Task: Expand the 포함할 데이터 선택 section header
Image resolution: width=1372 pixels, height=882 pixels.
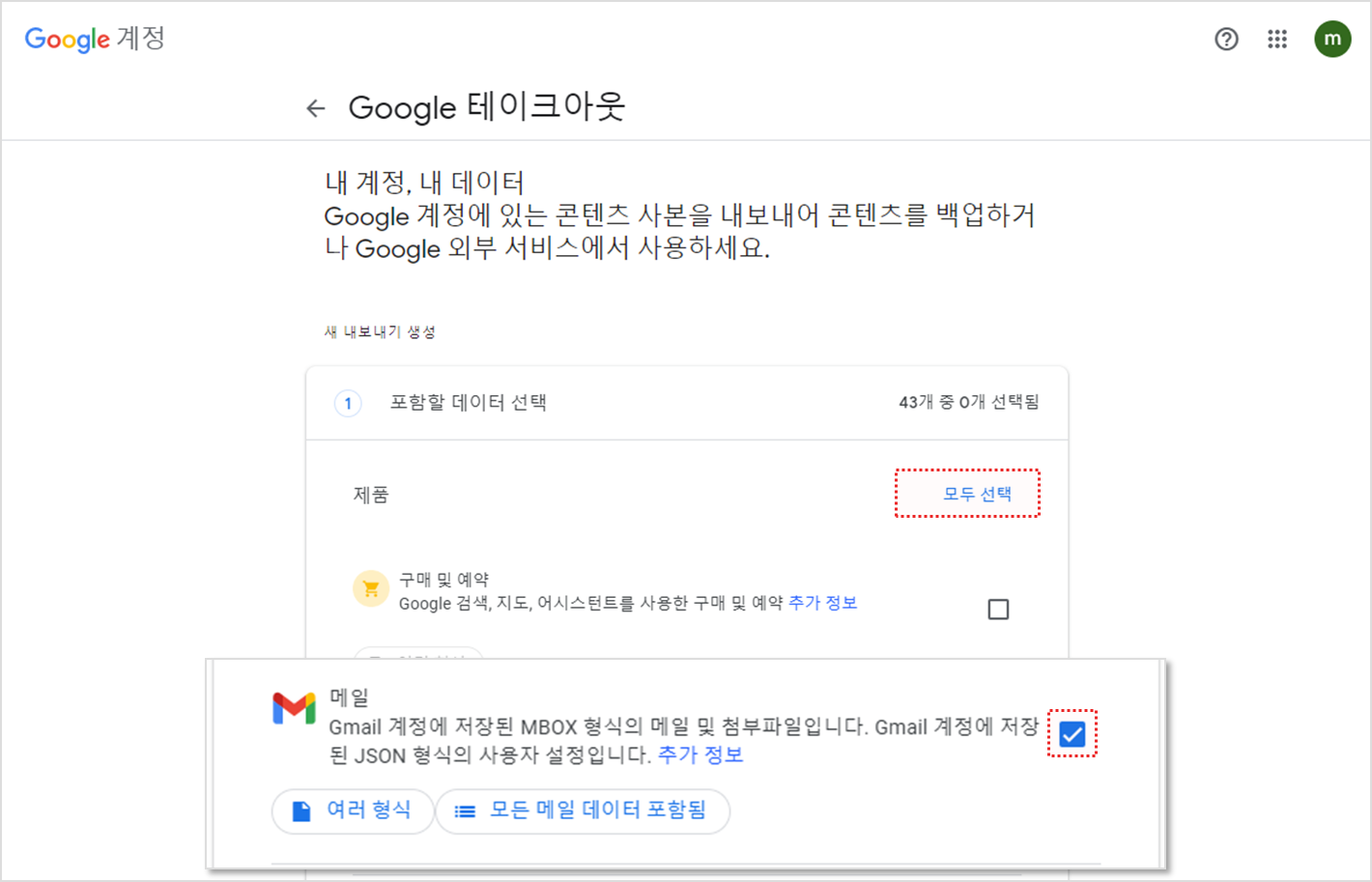Action: coord(469,403)
